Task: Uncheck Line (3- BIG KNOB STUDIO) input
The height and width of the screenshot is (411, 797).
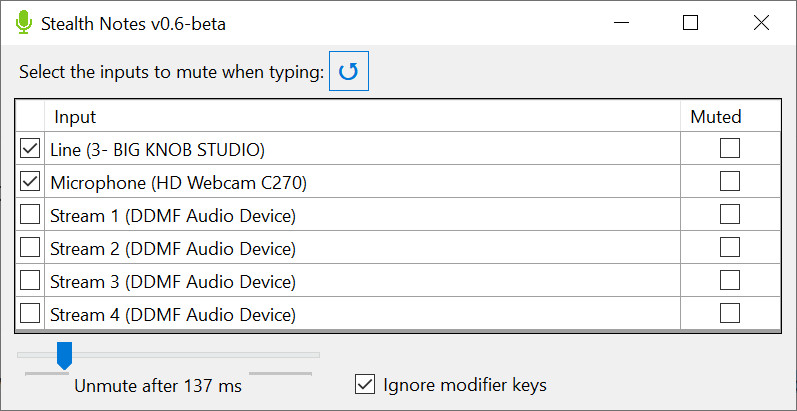Action: [x=30, y=149]
